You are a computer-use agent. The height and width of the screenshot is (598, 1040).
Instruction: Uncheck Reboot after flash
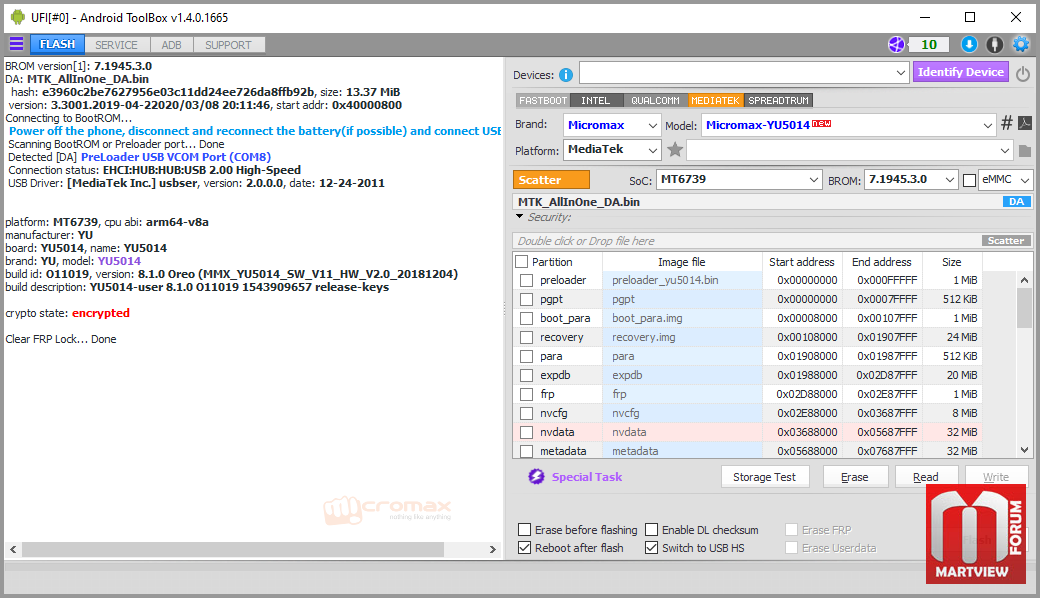point(525,548)
